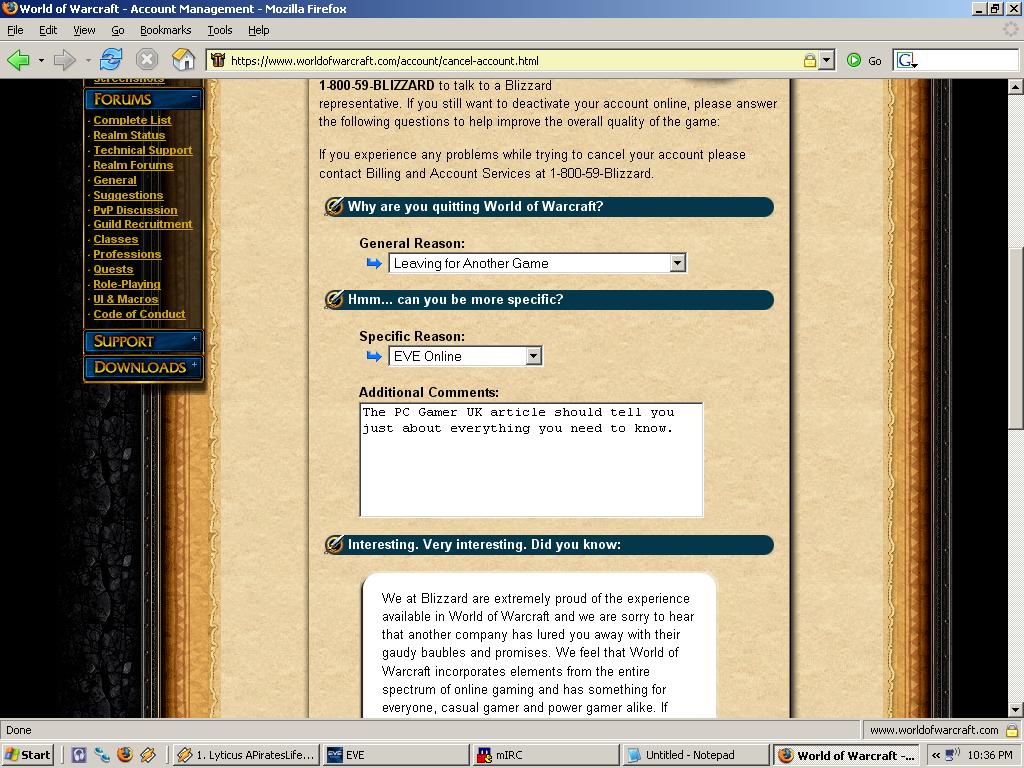
Task: Open the General Reason dropdown
Action: tap(678, 263)
